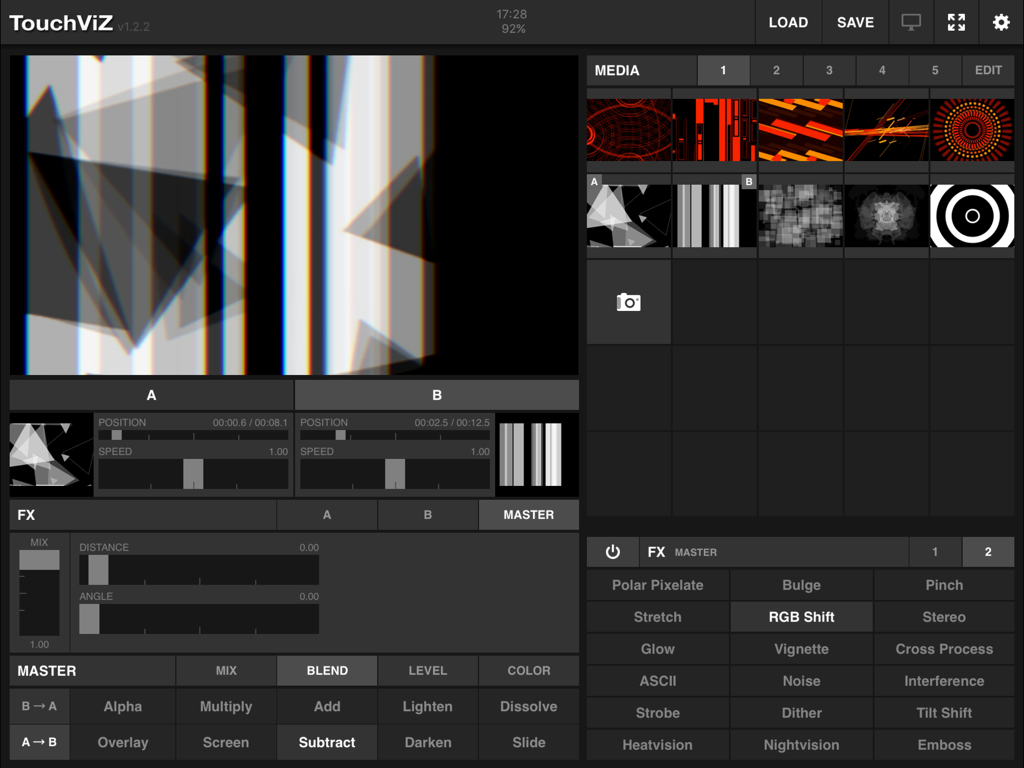This screenshot has height=768, width=1024.
Task: Deselect the RGB Shift effect
Action: (801, 617)
